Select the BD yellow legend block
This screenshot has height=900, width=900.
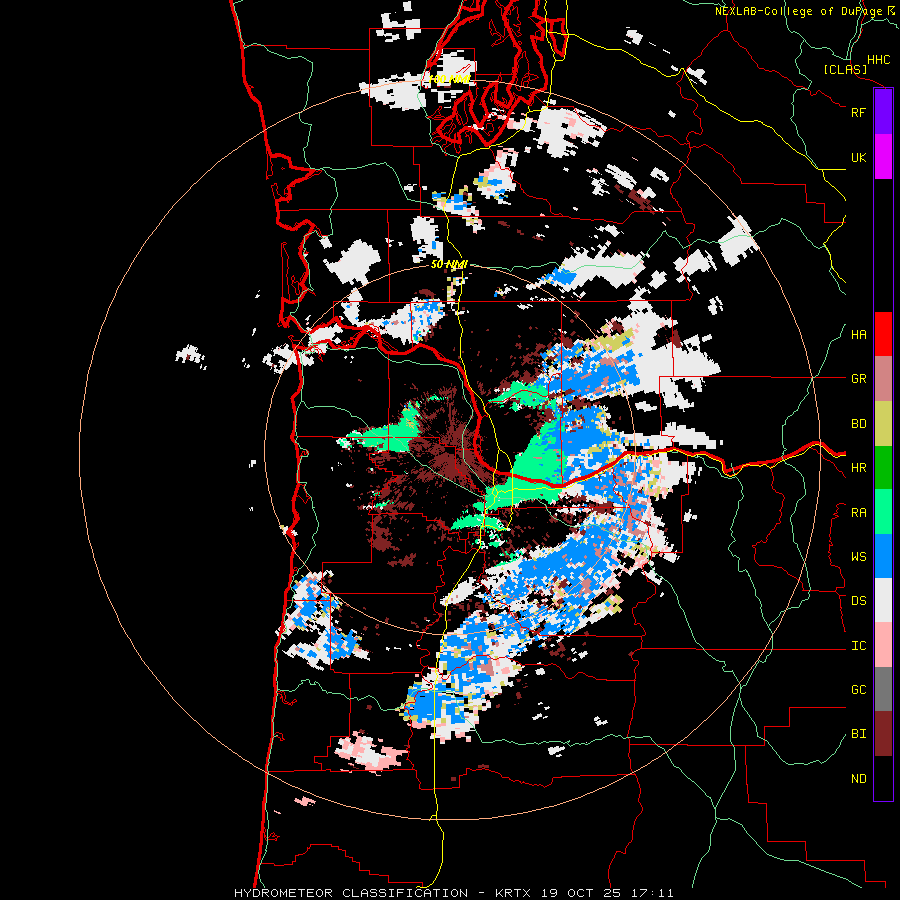pos(883,424)
